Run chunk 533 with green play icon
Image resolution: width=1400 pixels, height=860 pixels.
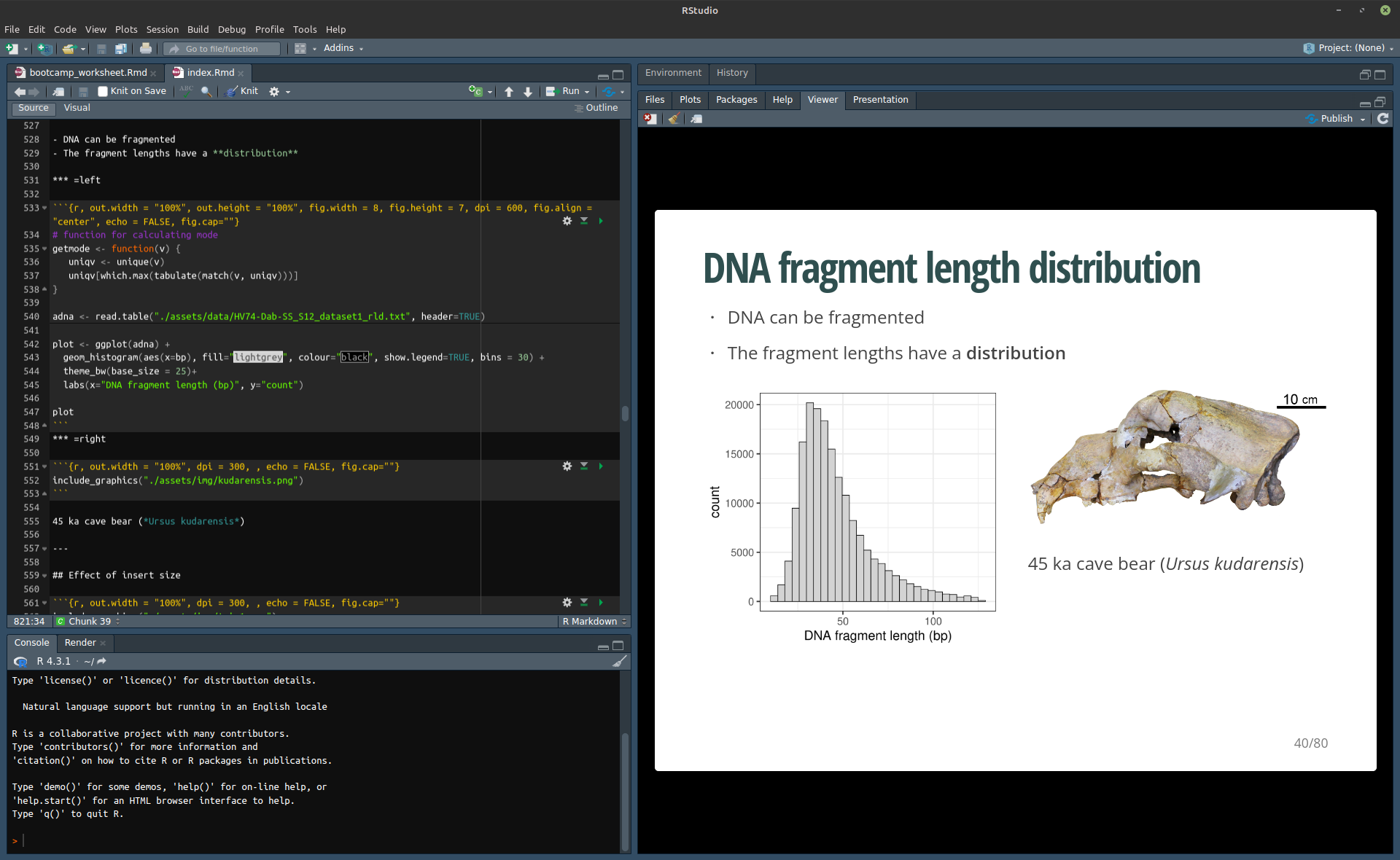(601, 221)
